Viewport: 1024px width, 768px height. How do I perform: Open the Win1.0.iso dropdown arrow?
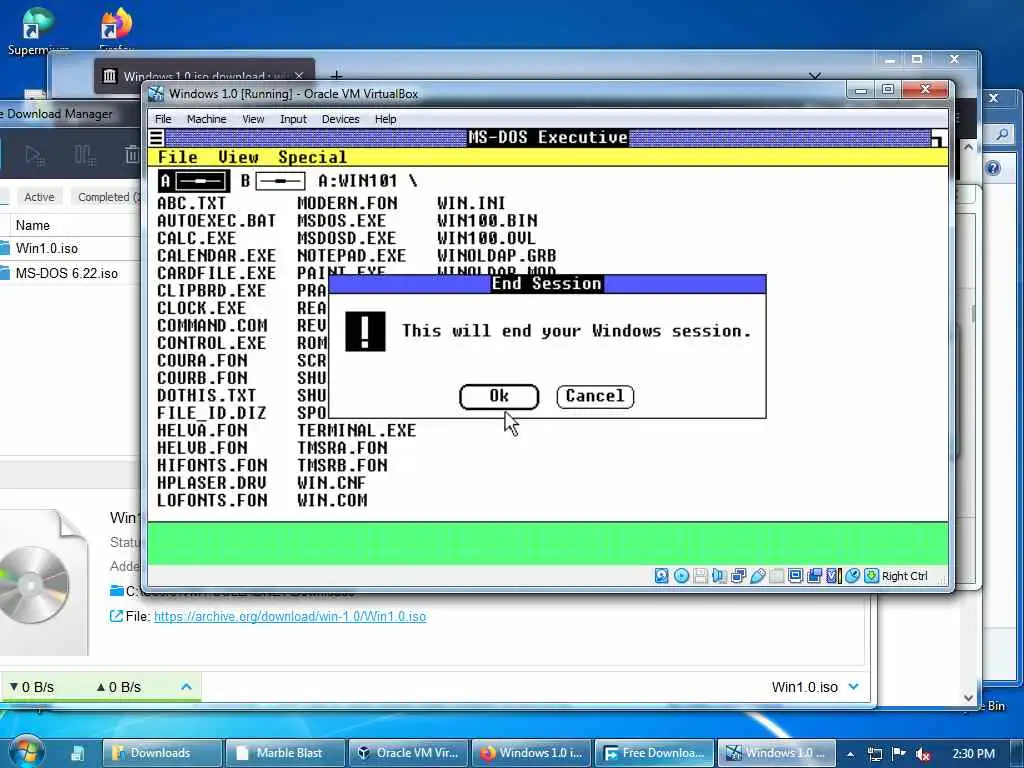(854, 687)
